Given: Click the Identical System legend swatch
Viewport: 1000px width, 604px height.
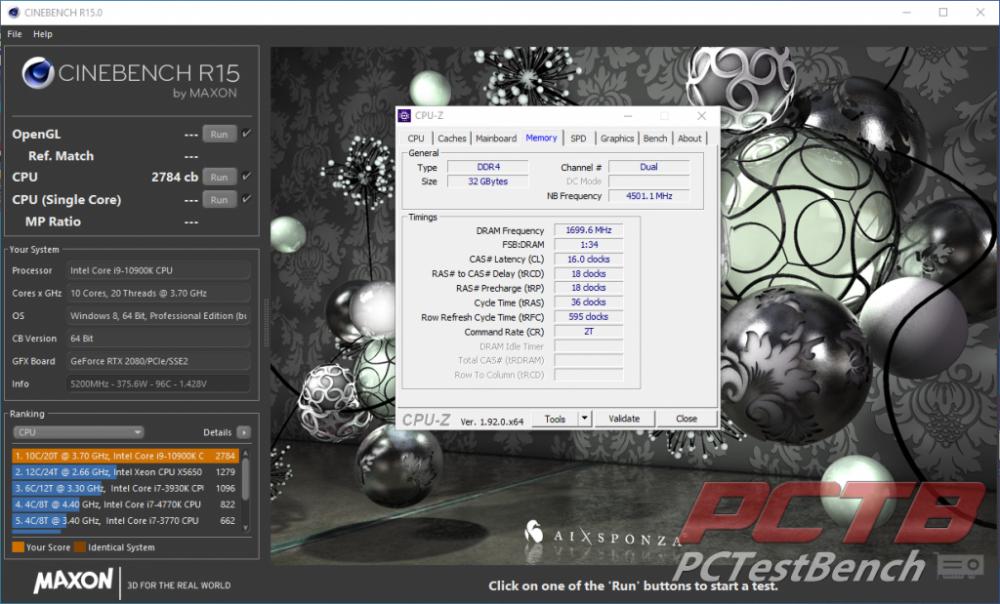Looking at the screenshot, I should coord(80,547).
